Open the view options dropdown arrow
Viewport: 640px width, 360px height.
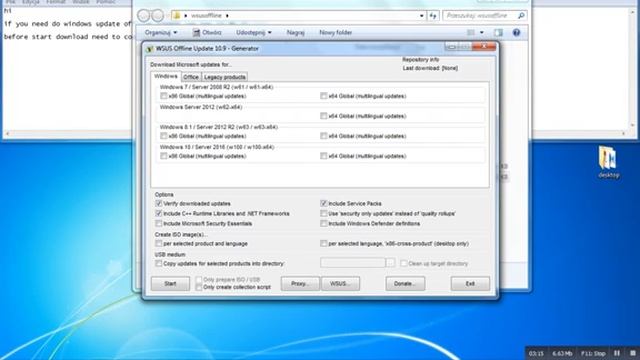482,33
